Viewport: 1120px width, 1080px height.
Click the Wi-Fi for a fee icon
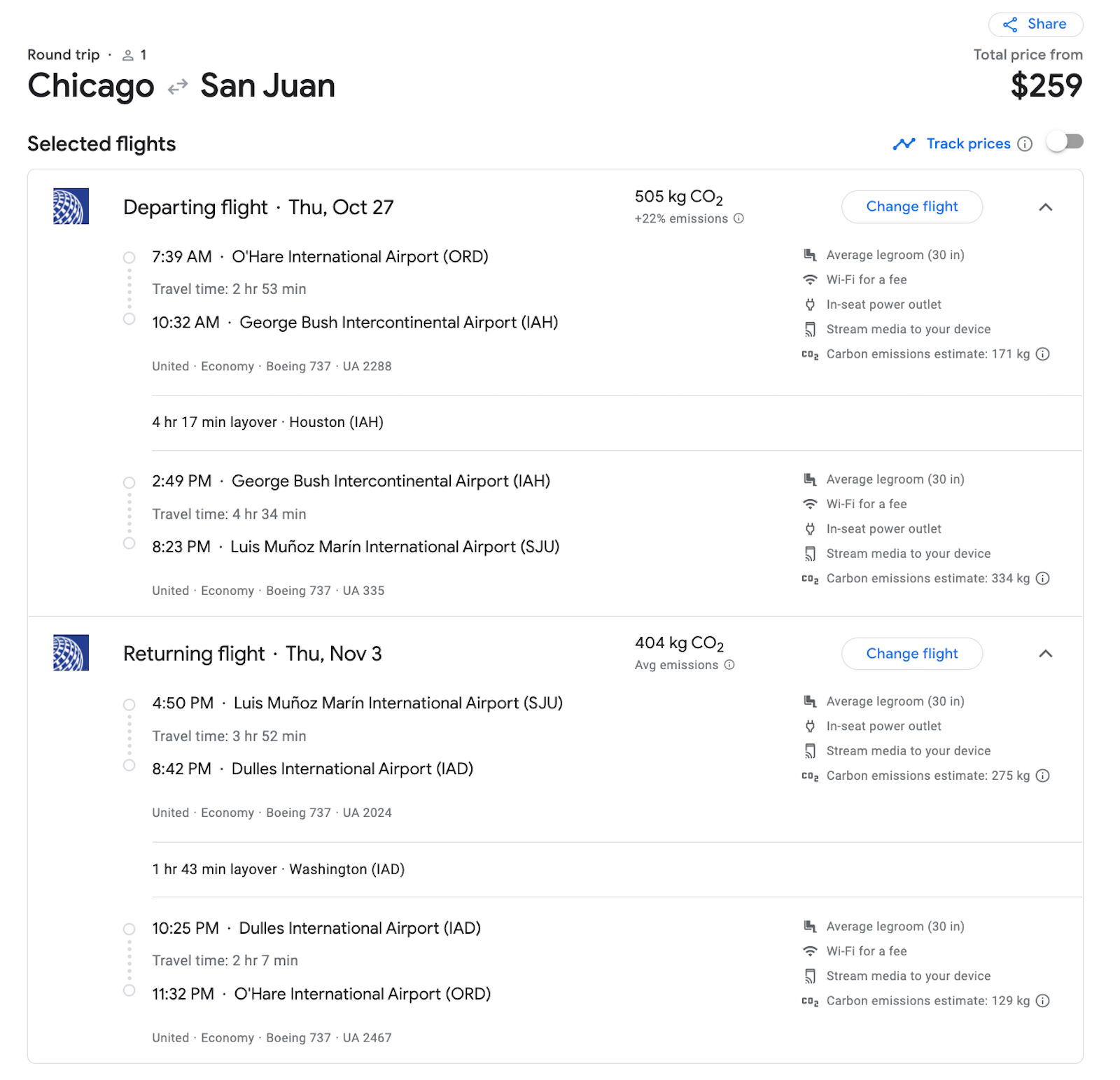pos(810,279)
